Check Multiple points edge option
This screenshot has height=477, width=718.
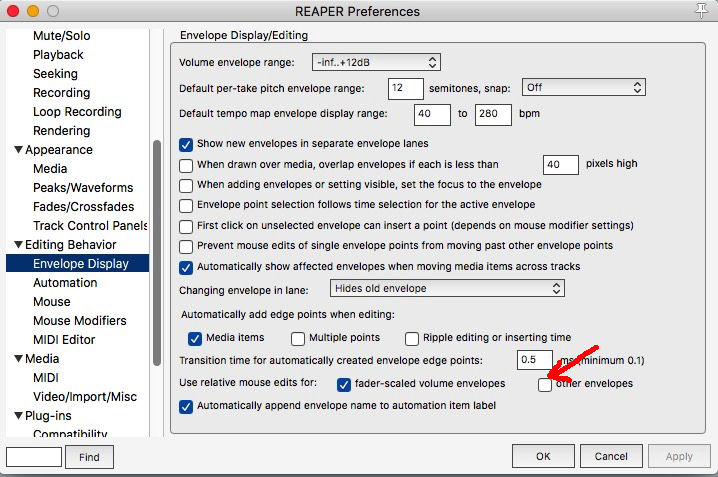(x=298, y=339)
